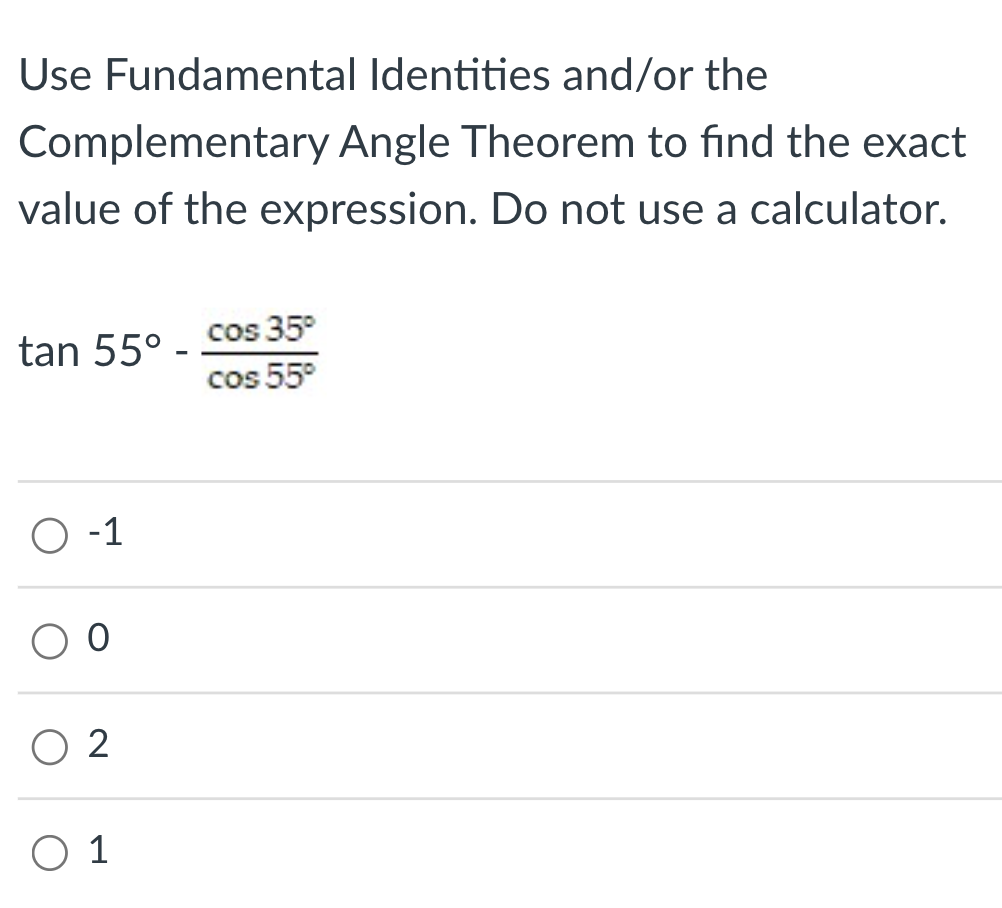Viewport: 1002px width, 908px height.
Task: Click the divider line above answer 1
Action: tap(500, 800)
